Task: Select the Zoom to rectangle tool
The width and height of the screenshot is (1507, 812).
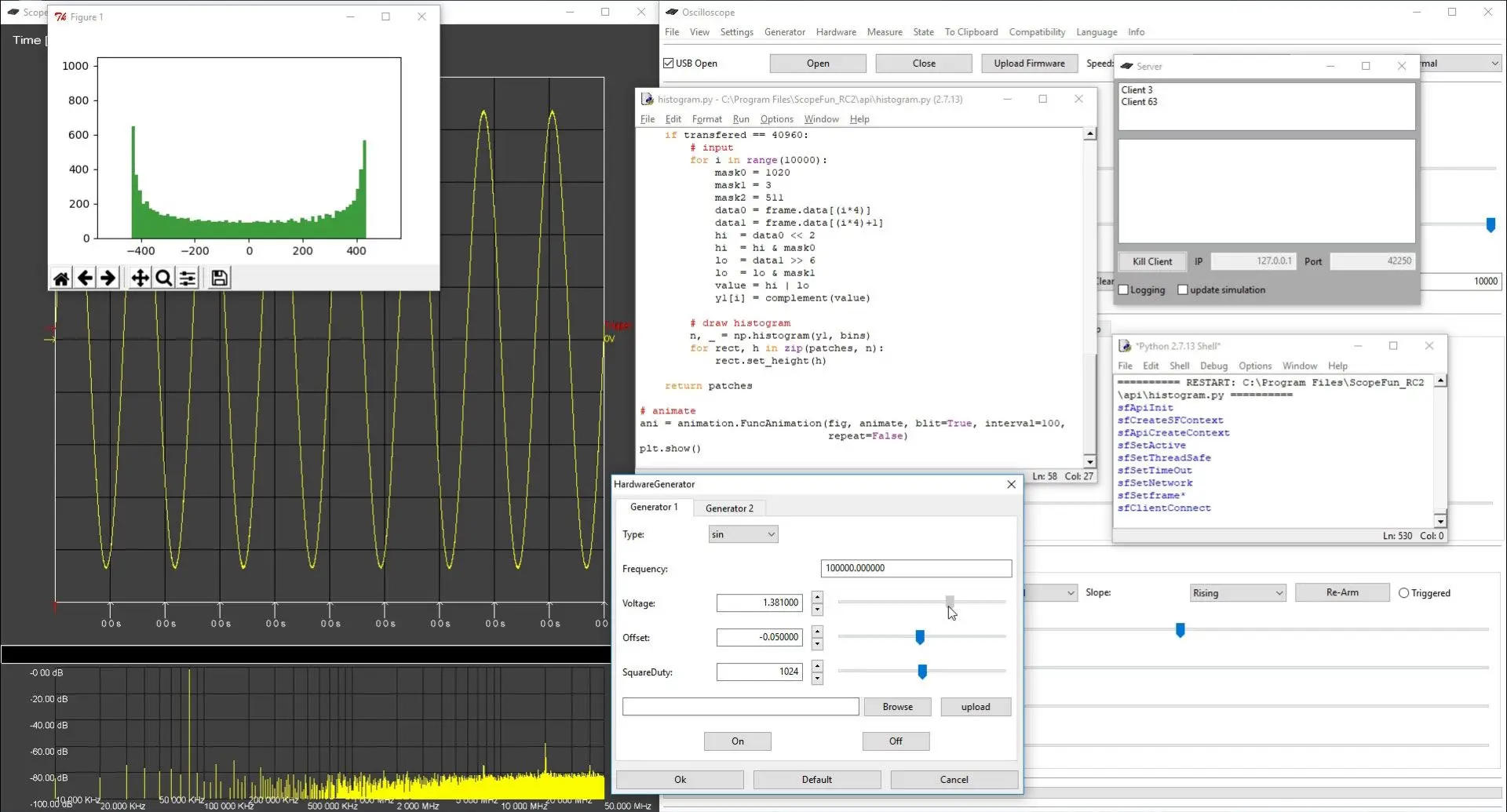Action: 163,279
